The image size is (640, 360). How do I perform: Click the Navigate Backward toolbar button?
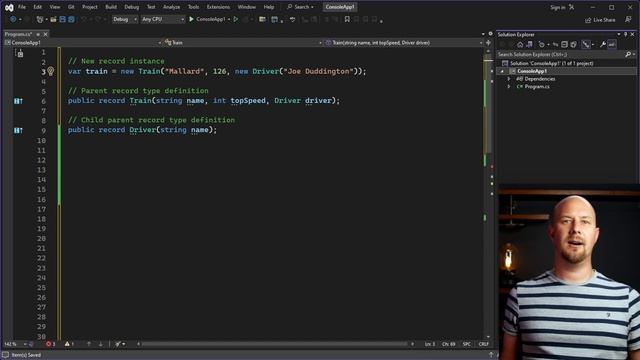coord(13,19)
